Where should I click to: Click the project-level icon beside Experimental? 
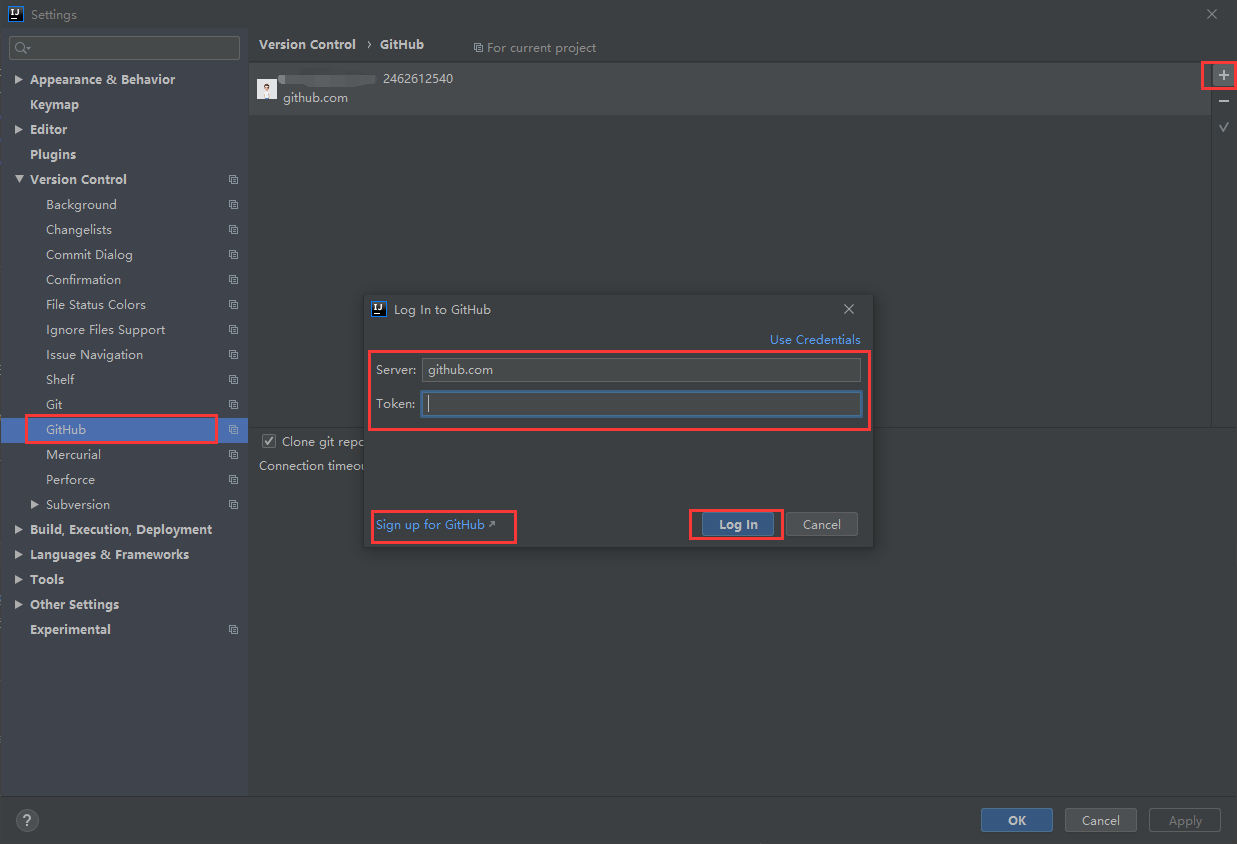[x=233, y=630]
